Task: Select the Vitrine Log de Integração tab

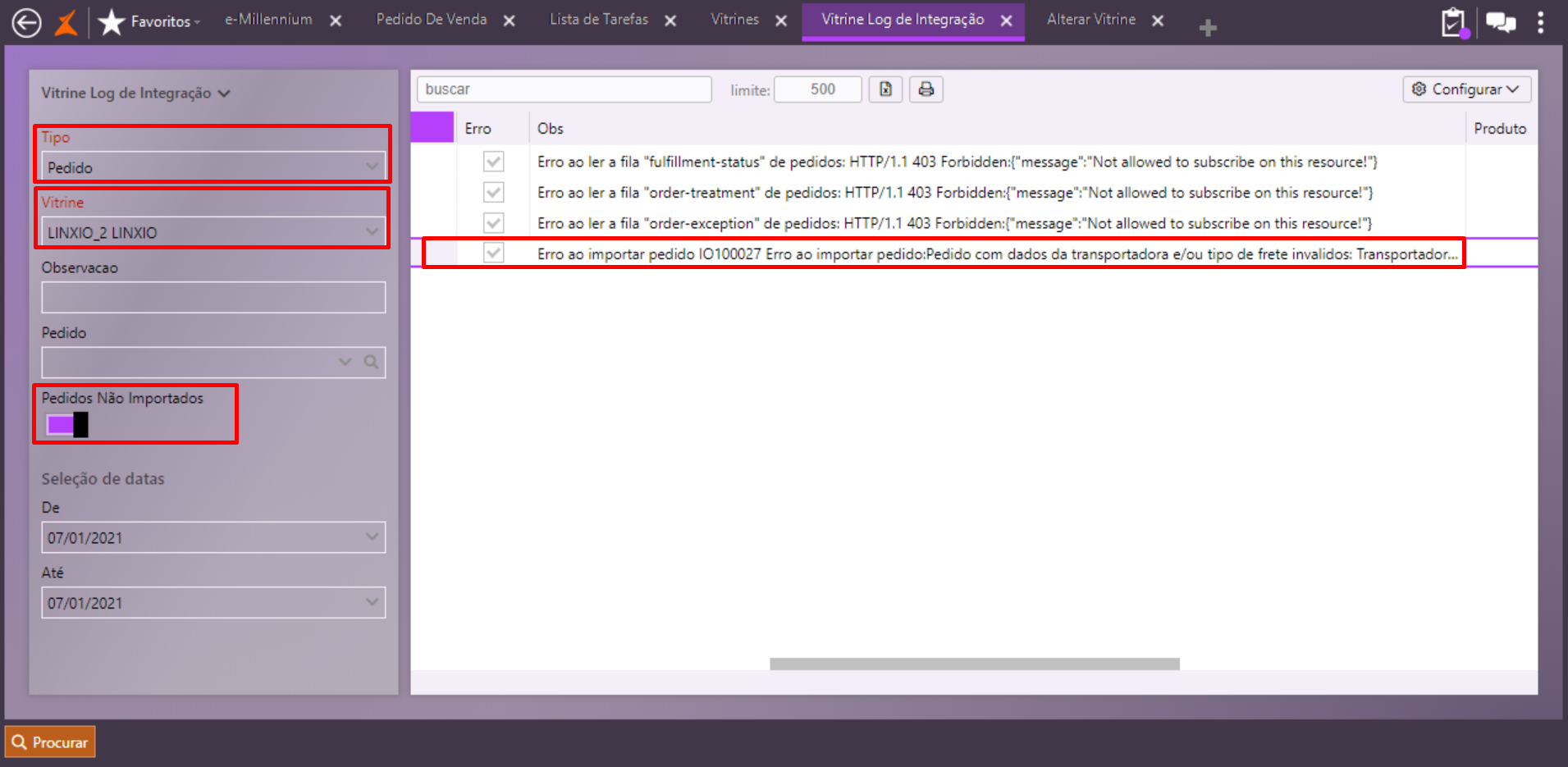Action: [x=903, y=20]
